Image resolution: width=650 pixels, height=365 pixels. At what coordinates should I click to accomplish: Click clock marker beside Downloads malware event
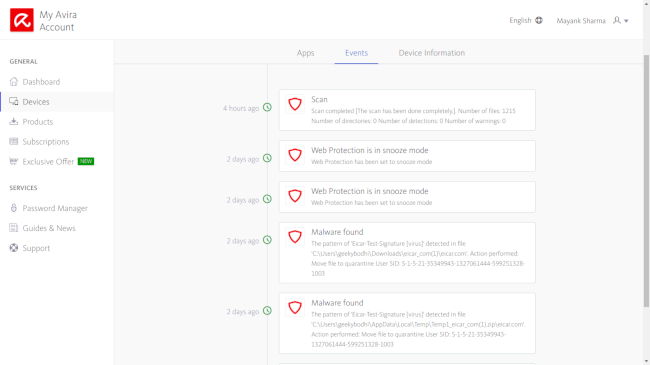click(267, 240)
